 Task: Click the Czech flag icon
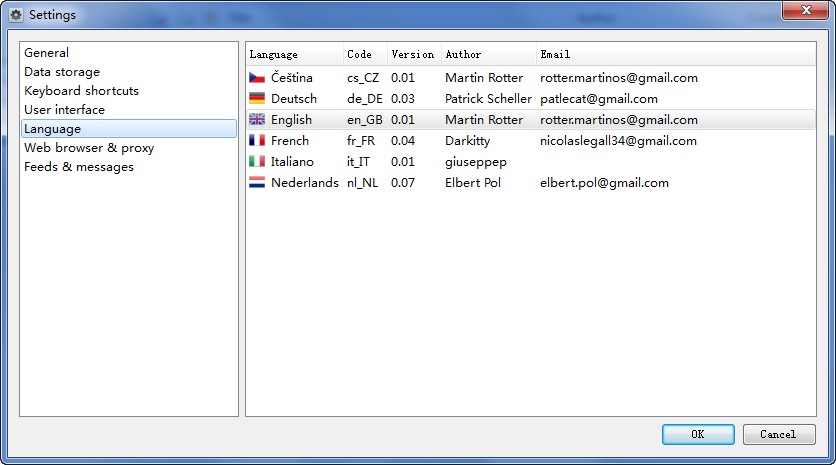[257, 78]
